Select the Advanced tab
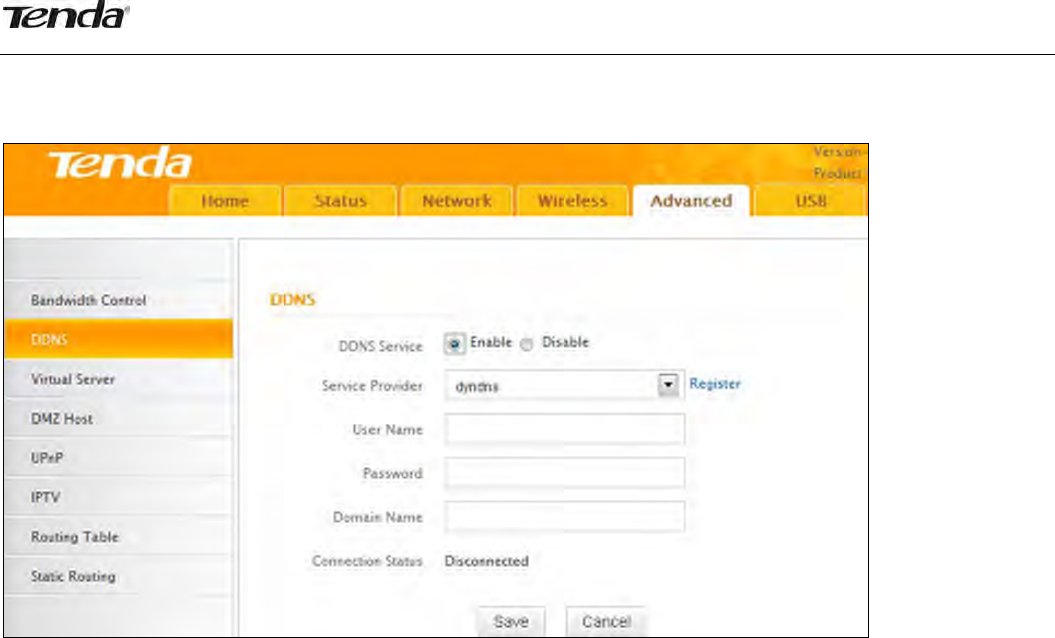 click(691, 201)
